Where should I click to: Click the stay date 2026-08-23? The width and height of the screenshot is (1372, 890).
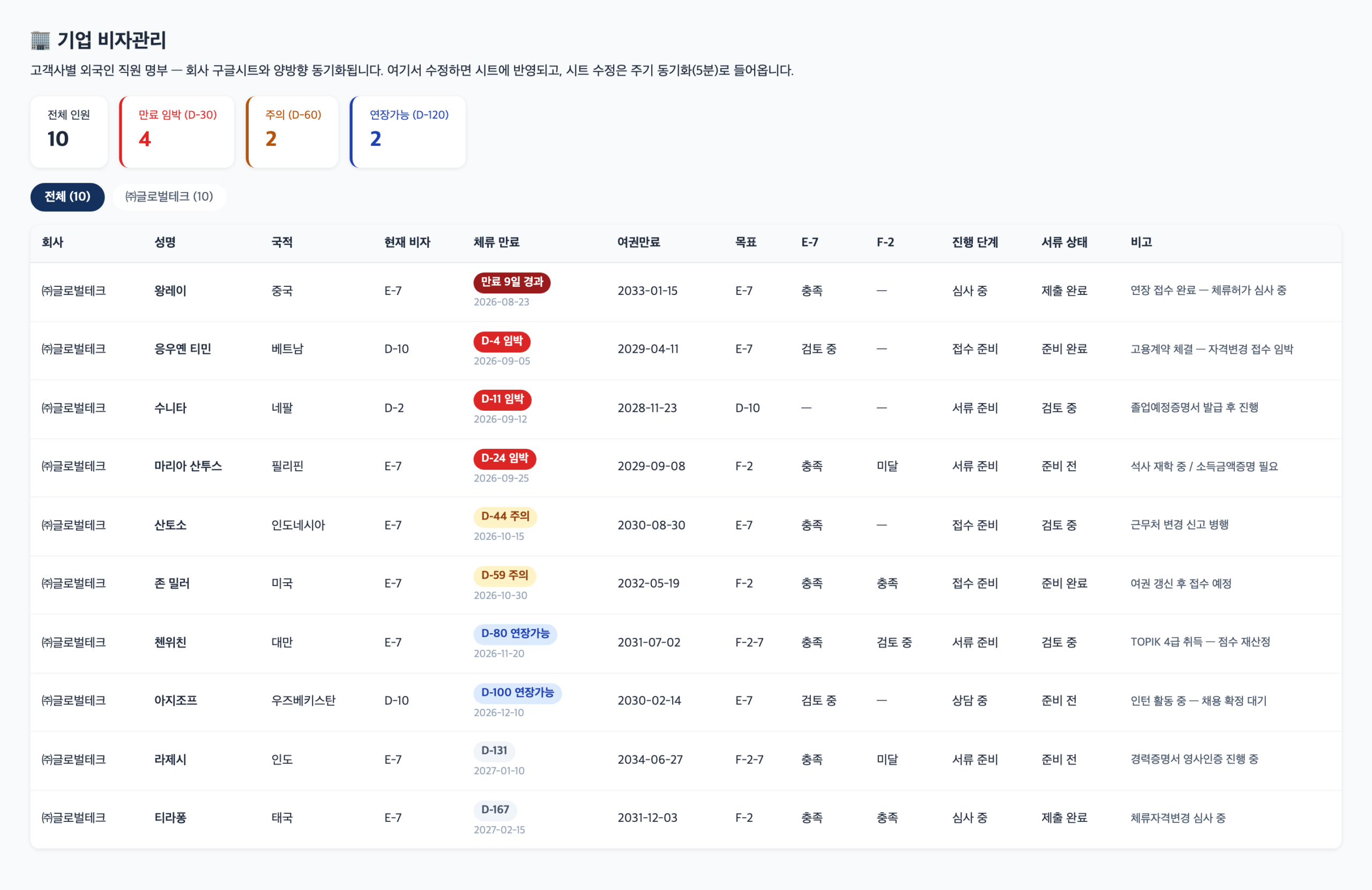[501, 302]
